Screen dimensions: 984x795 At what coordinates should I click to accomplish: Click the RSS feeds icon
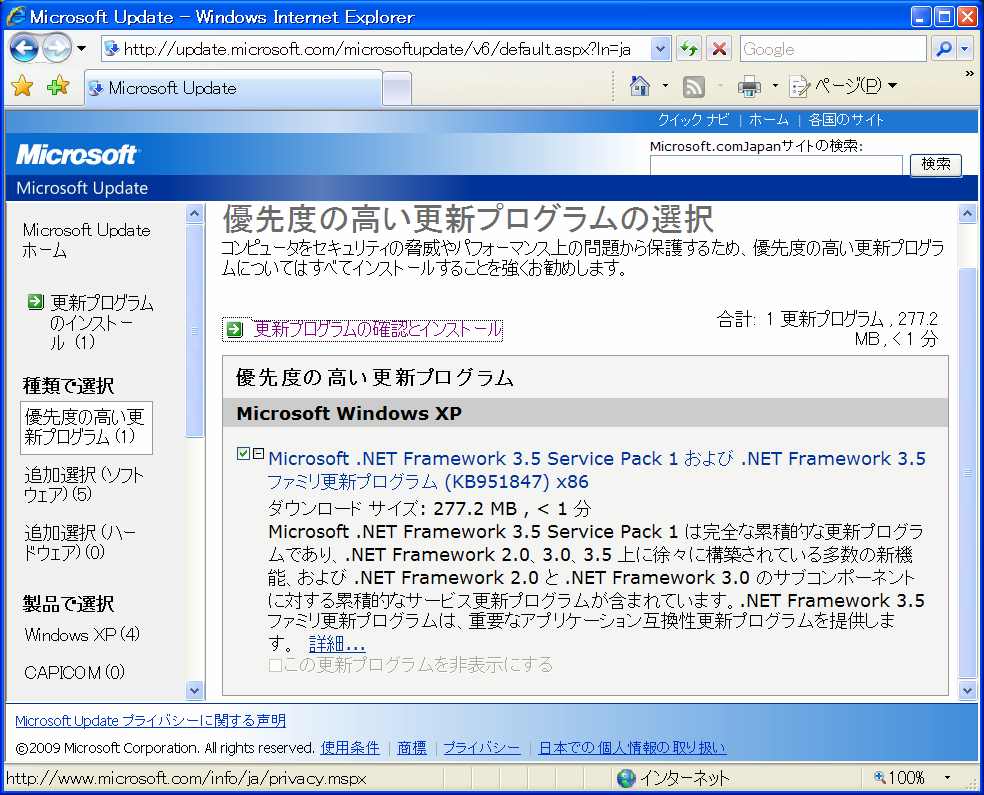(x=693, y=87)
